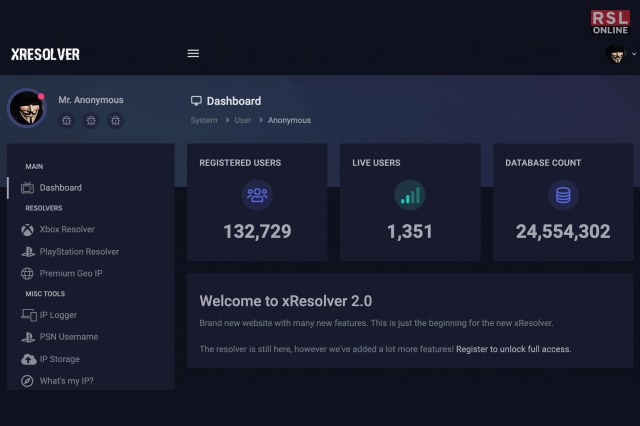
Task: Click the DATABASE COUNT card title
Action: click(543, 163)
